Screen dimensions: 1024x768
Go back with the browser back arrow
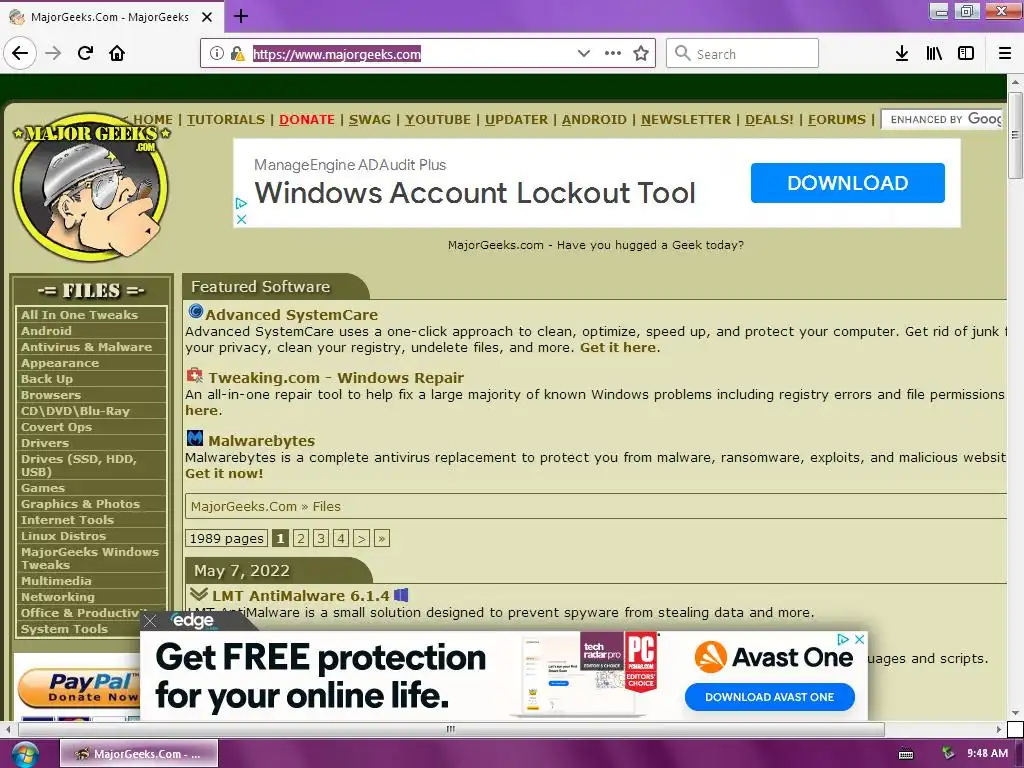20,53
